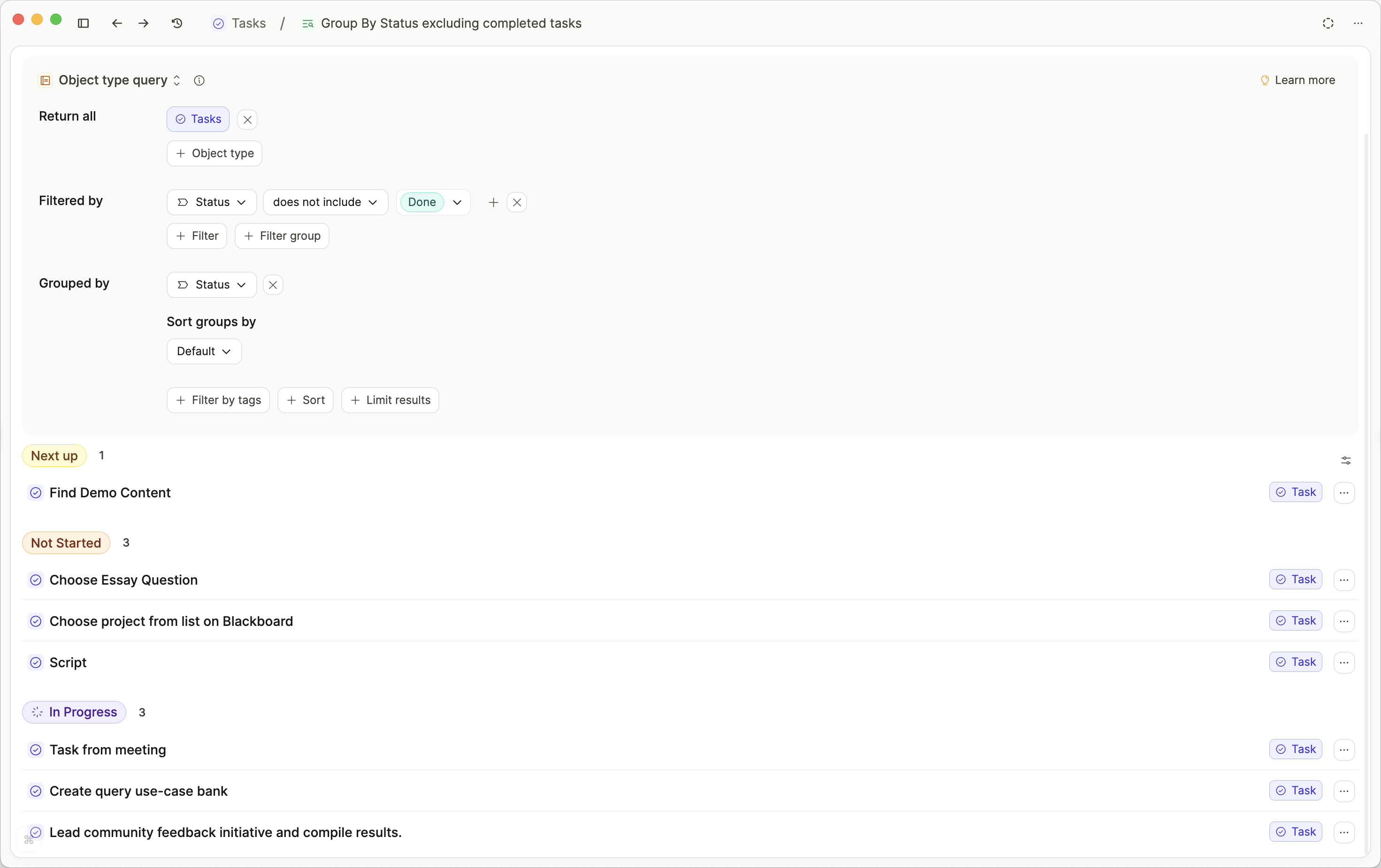Go forward with right arrow
Image resolution: width=1381 pixels, height=868 pixels.
coord(143,23)
